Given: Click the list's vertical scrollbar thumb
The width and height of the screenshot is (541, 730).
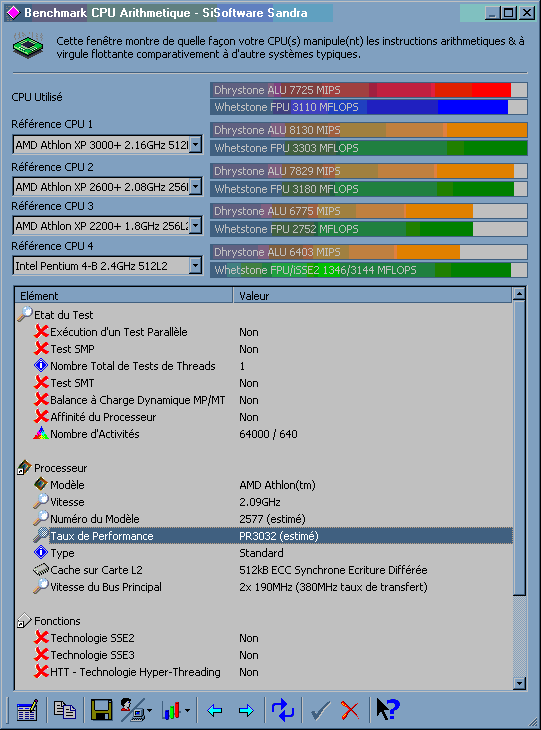Looking at the screenshot, I should (519, 447).
